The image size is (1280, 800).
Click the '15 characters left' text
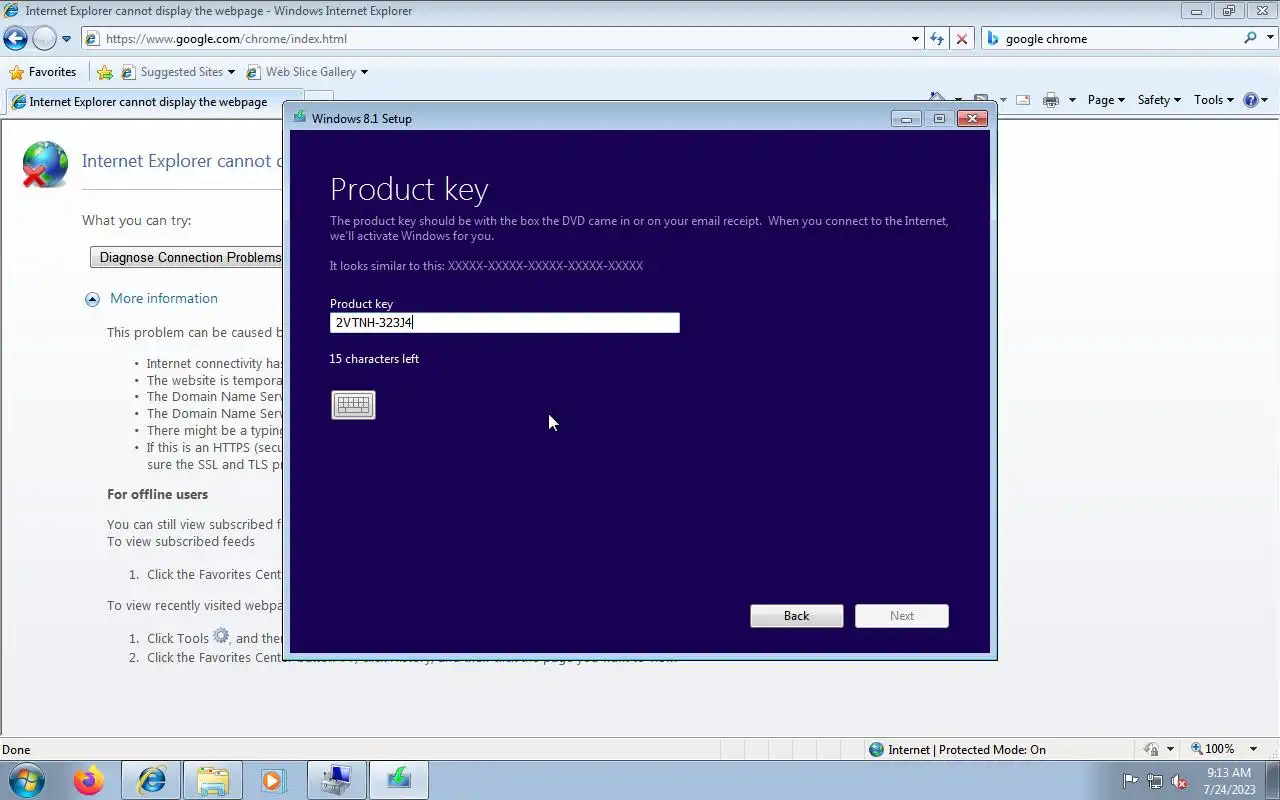click(374, 359)
